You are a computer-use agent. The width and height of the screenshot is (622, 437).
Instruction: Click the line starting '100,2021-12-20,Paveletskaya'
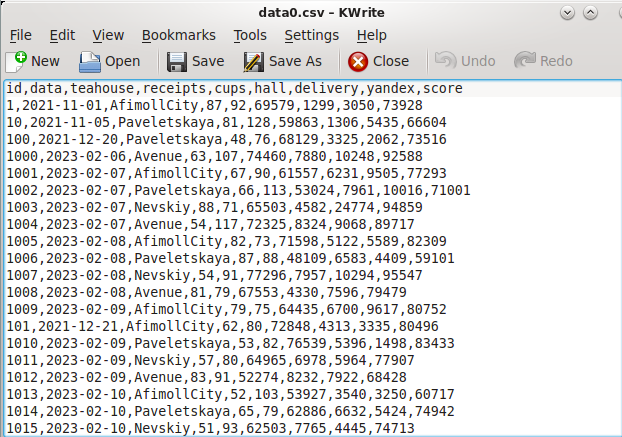tap(227, 139)
